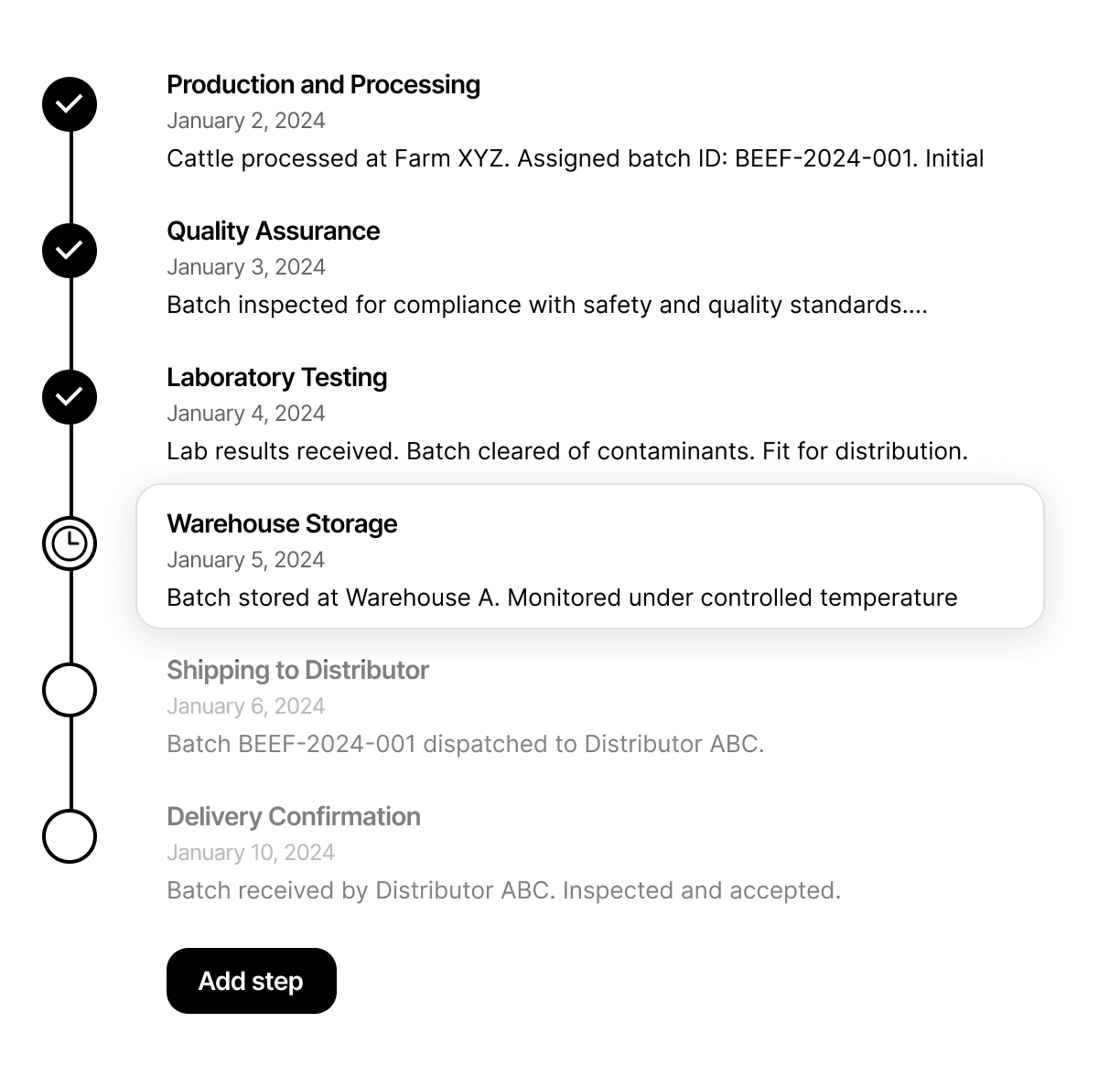Click the Quality Assurance completed checkmark icon

pos(70,251)
